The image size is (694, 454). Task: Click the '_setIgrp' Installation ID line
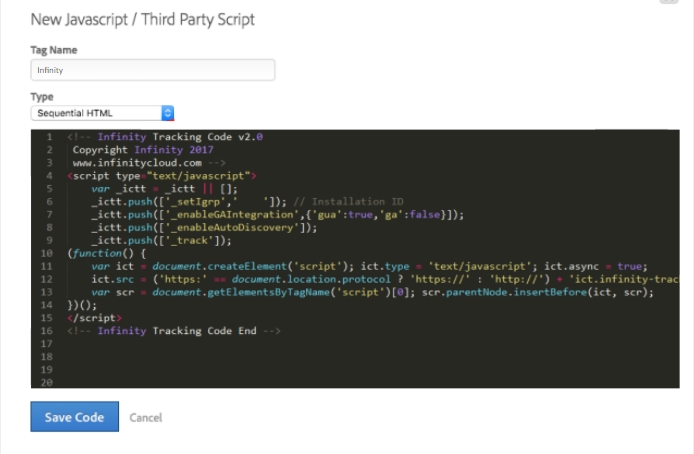(x=247, y=202)
